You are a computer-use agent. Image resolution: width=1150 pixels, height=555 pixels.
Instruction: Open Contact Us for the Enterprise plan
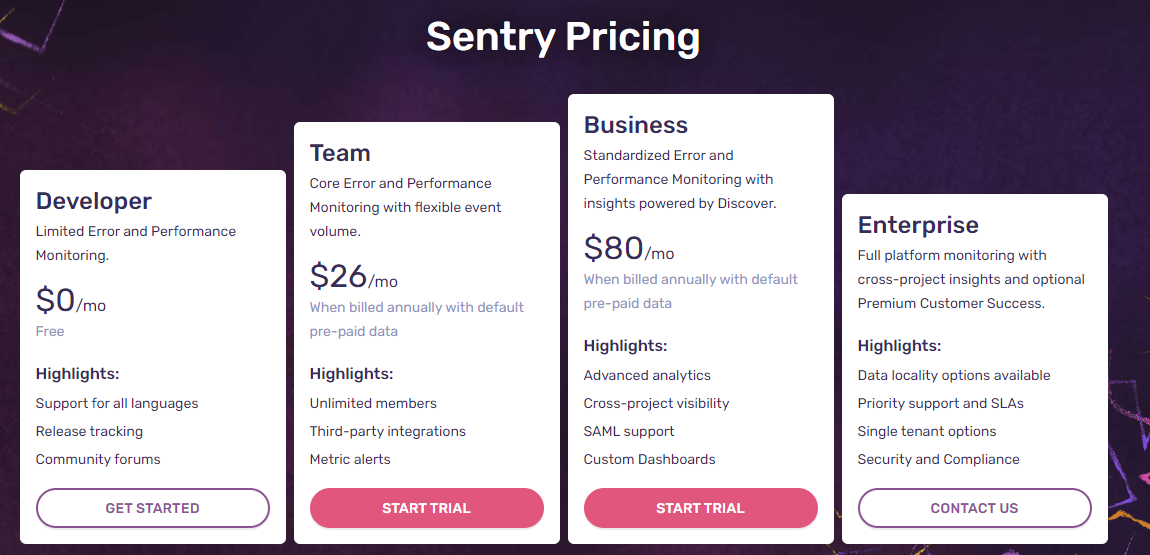(x=975, y=508)
